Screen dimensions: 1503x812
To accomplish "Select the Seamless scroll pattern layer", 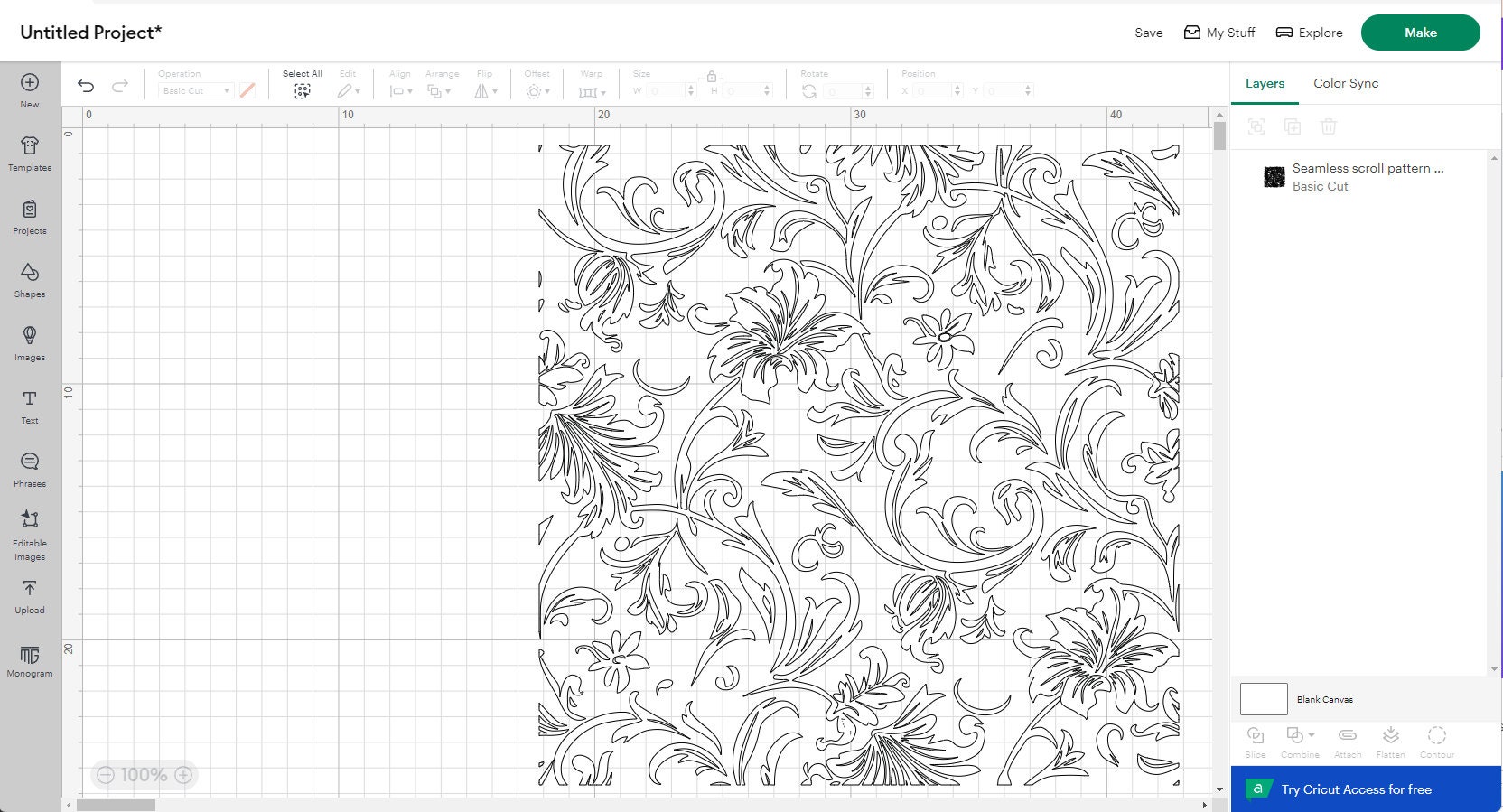I will (x=1358, y=176).
